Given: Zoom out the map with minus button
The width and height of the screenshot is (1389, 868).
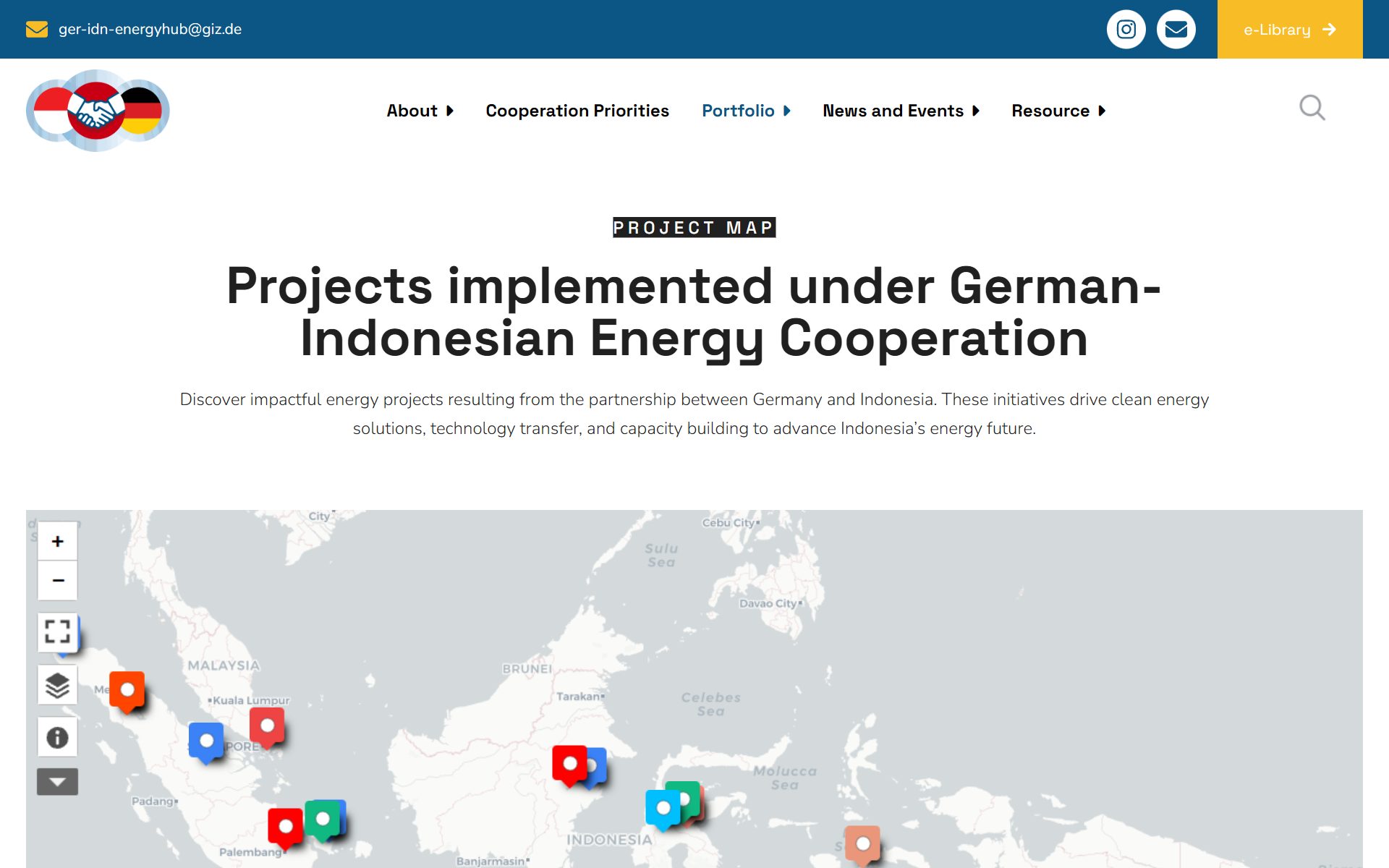Looking at the screenshot, I should pyautogui.click(x=58, y=580).
